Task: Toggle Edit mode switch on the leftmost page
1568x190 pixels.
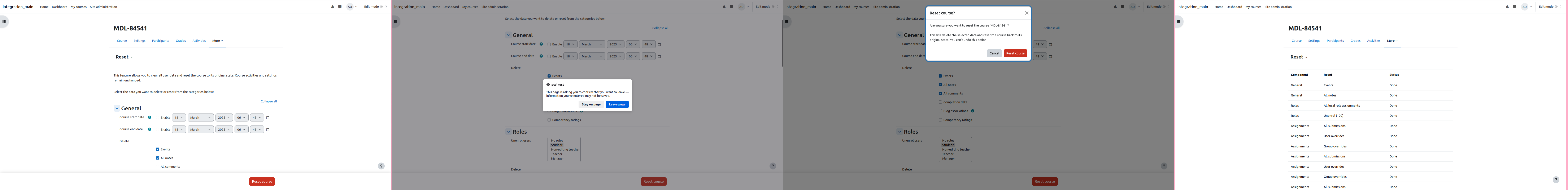Action: point(383,7)
